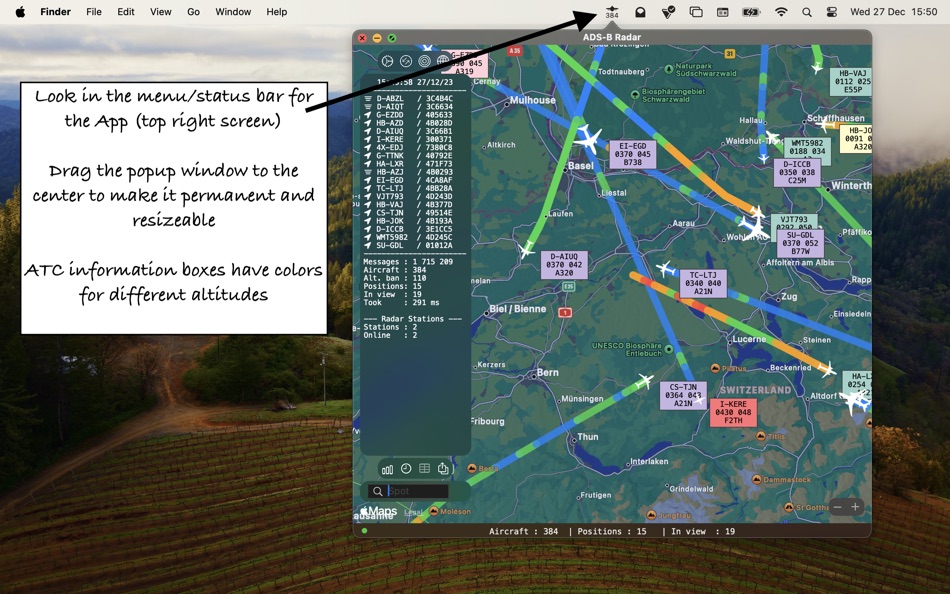Select the EI-EGD 0370 045 B738 info box

tap(633, 154)
